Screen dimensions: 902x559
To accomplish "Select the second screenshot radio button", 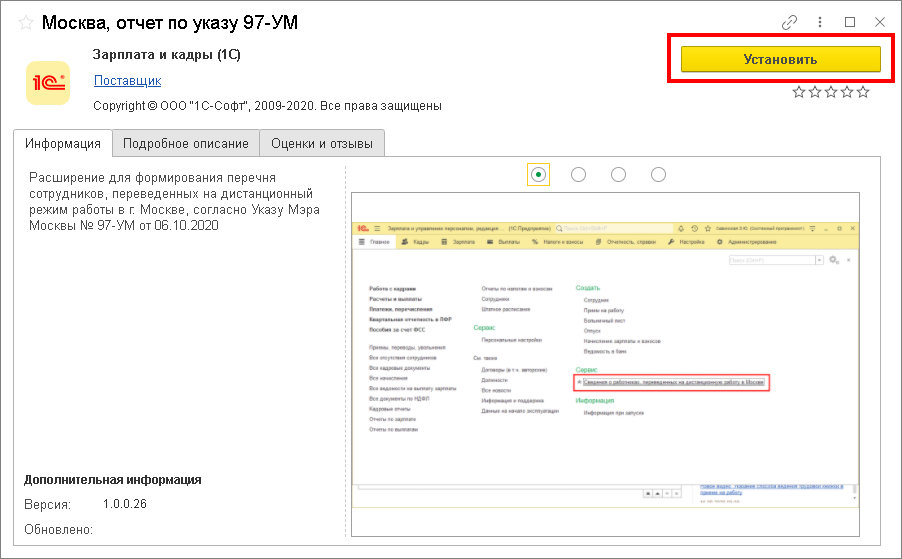I will 578,174.
